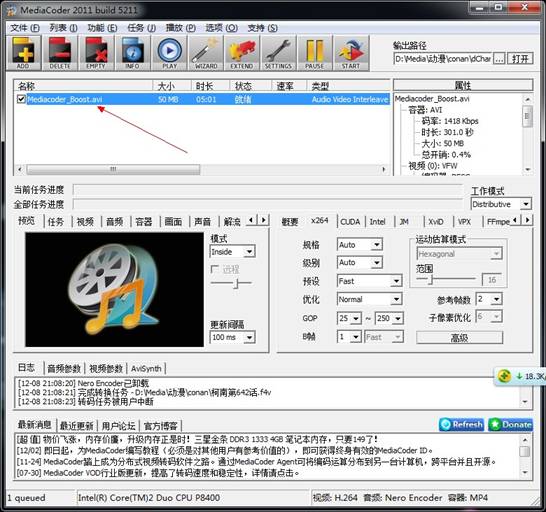Viewport: 546px width, 512px height.
Task: Switch to the 音频 tab
Action: [115, 222]
